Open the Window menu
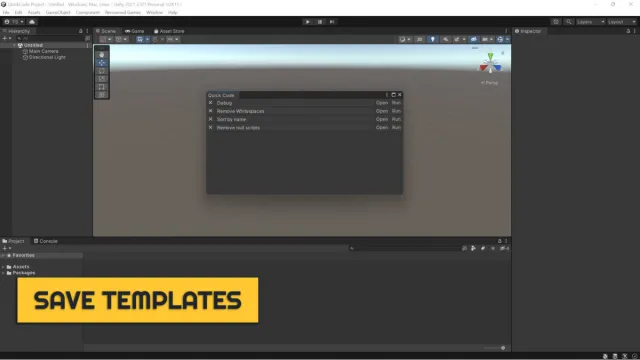 tap(154, 13)
